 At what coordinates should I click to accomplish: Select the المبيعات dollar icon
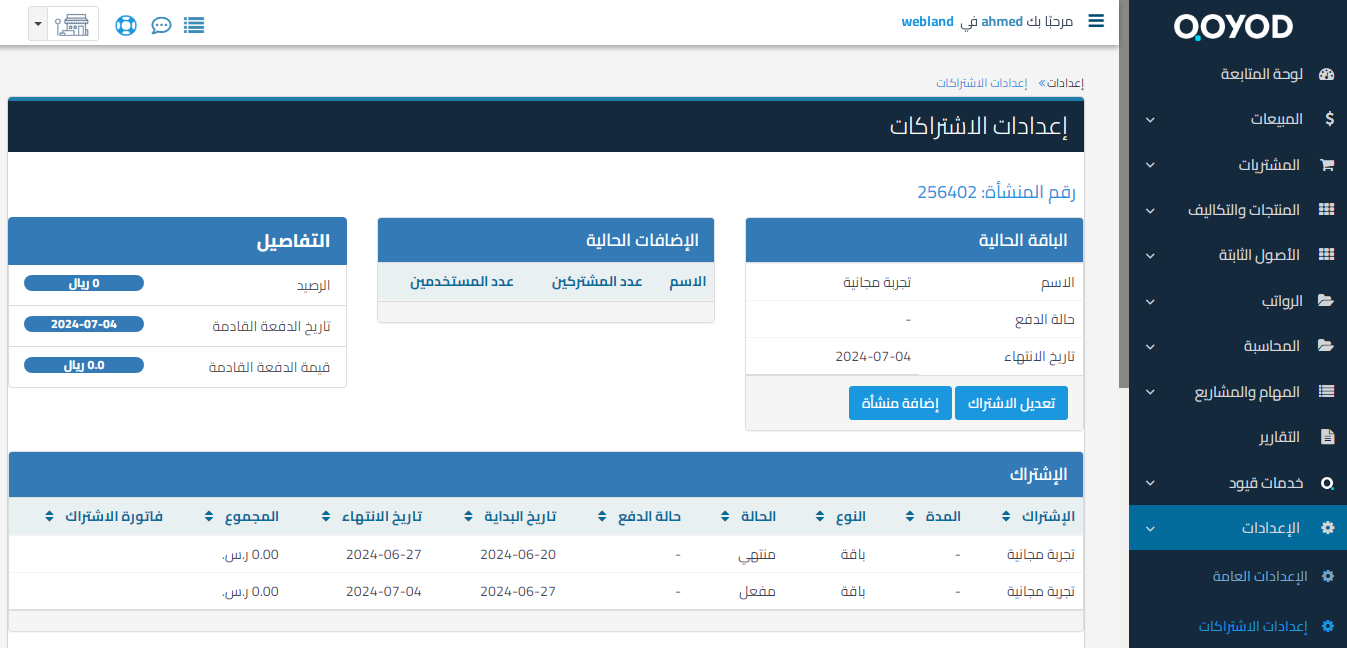[1327, 119]
